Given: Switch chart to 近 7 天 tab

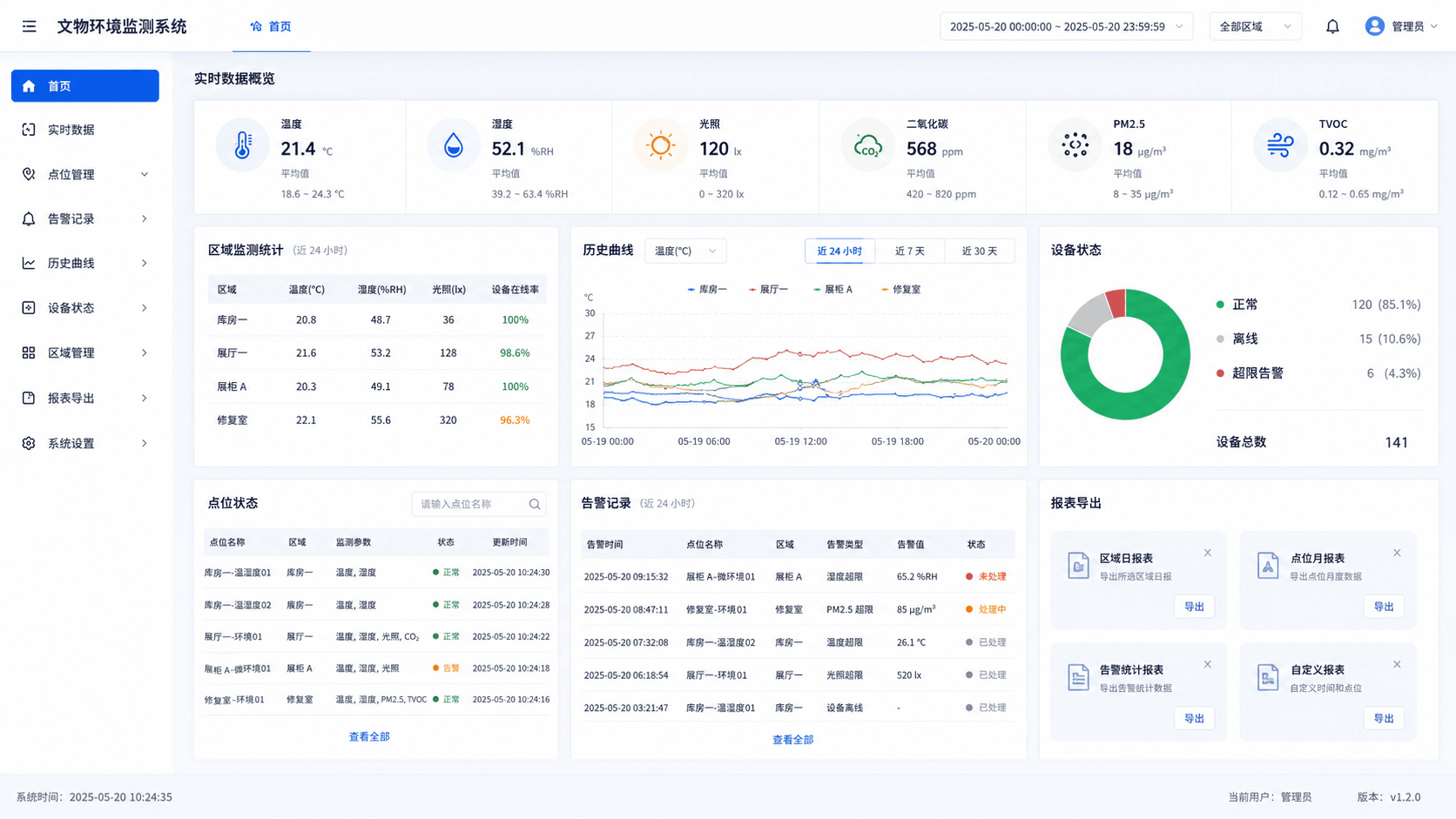Looking at the screenshot, I should click(910, 251).
